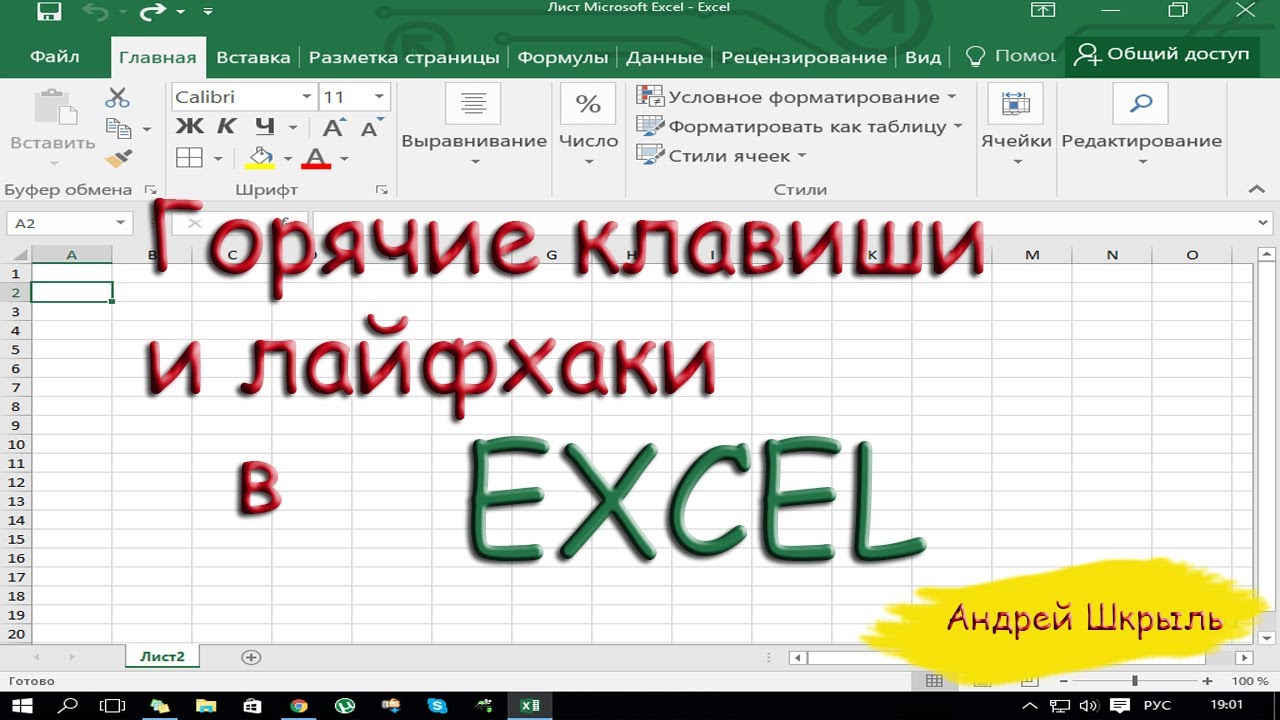
Task: Switch to the Разметка страницы tab
Action: 404,57
